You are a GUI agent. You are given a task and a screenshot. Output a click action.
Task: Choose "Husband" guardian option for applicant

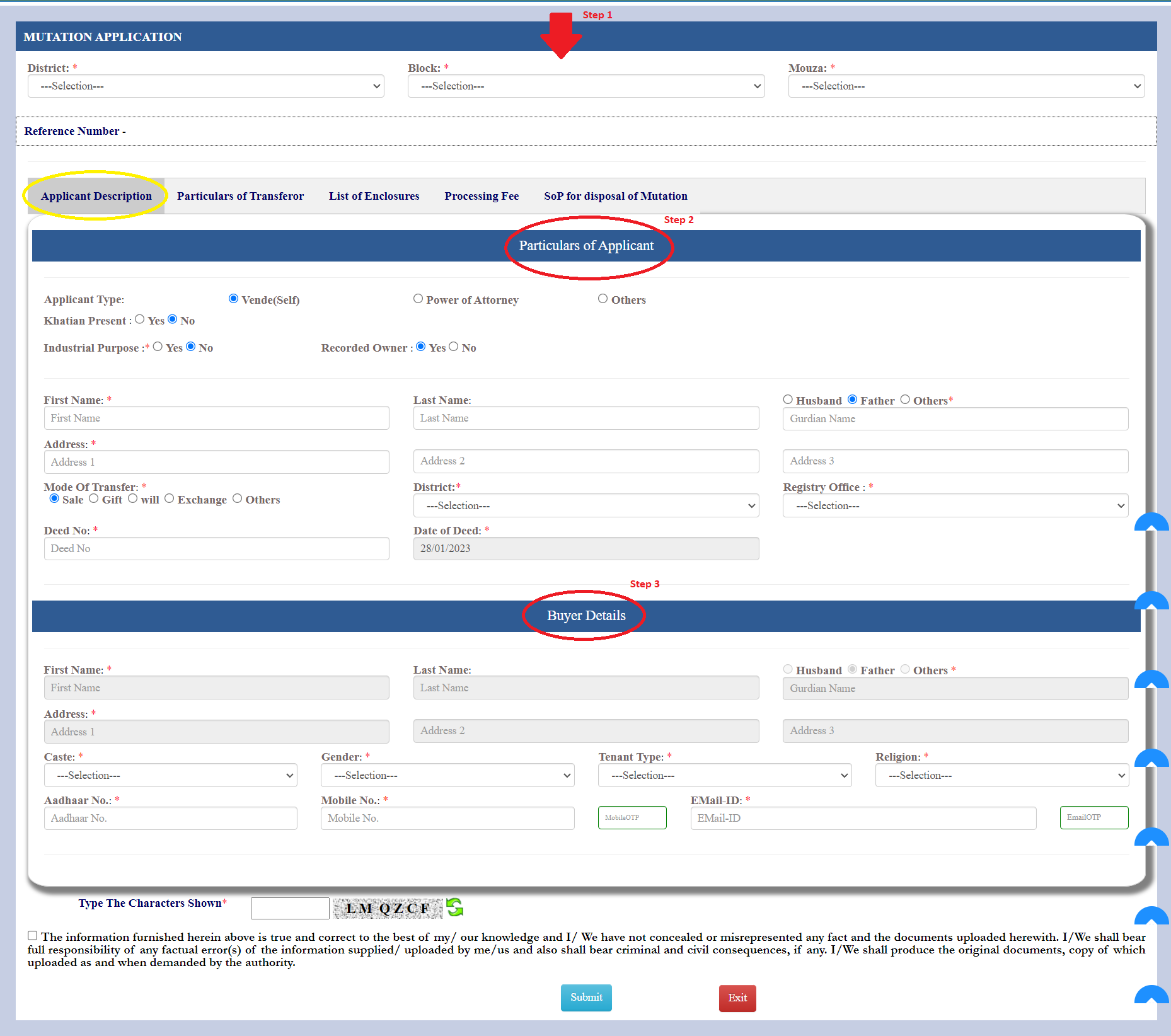788,399
